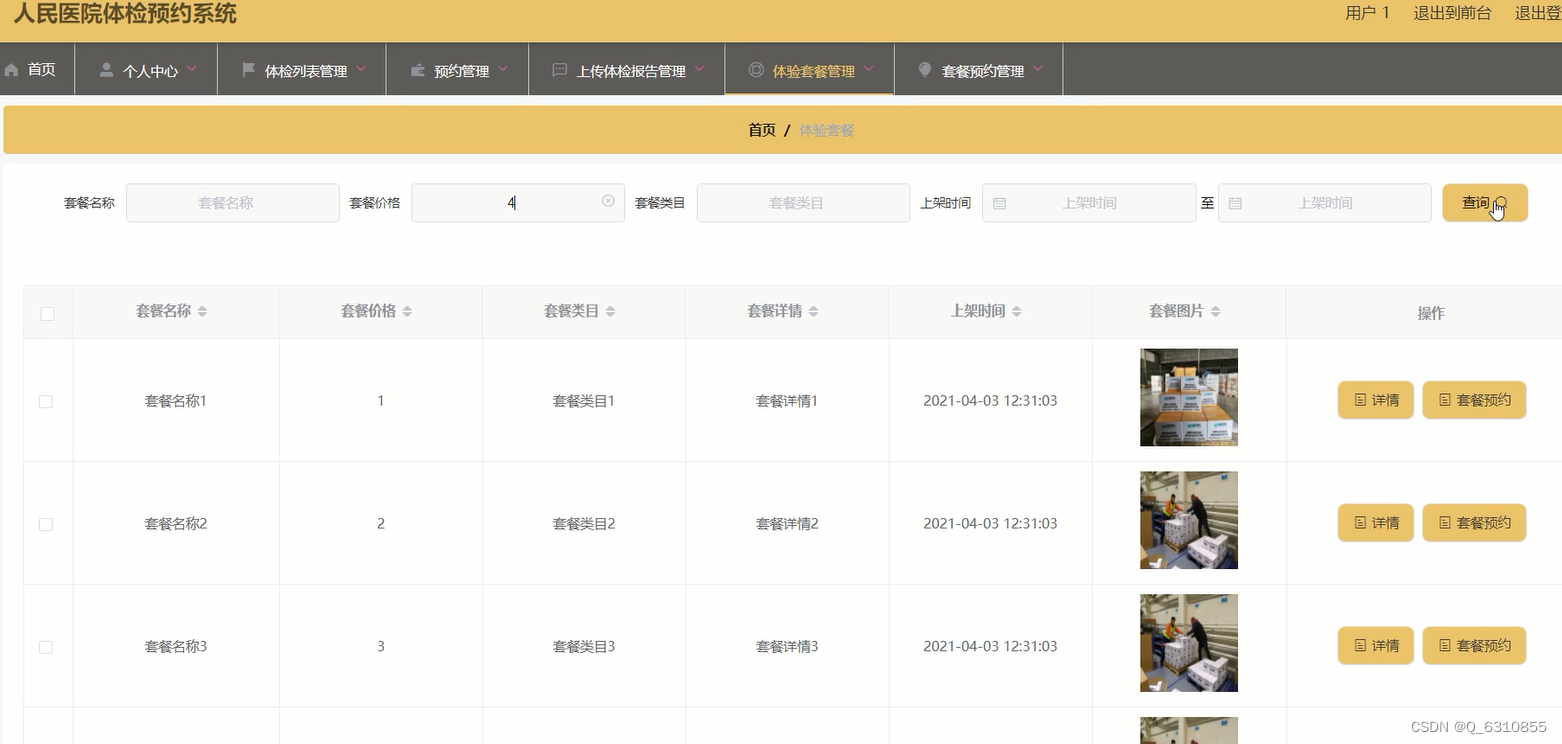The width and height of the screenshot is (1562, 744).
Task: Open the 个人中心 menu
Action: pyautogui.click(x=147, y=70)
